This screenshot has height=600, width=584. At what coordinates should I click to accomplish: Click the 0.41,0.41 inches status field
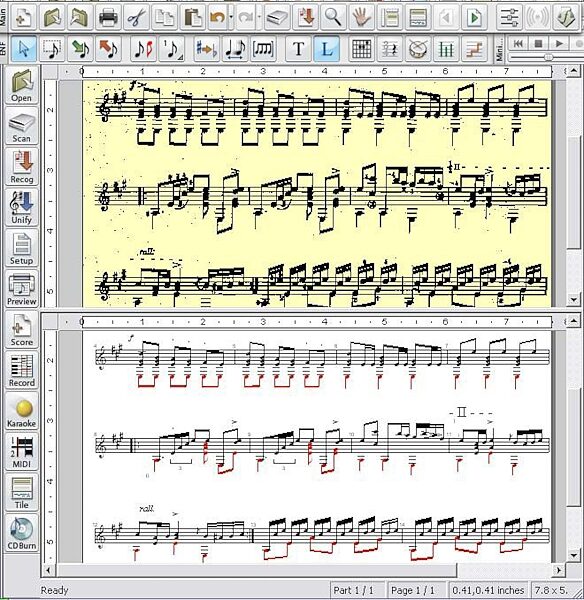[488, 590]
